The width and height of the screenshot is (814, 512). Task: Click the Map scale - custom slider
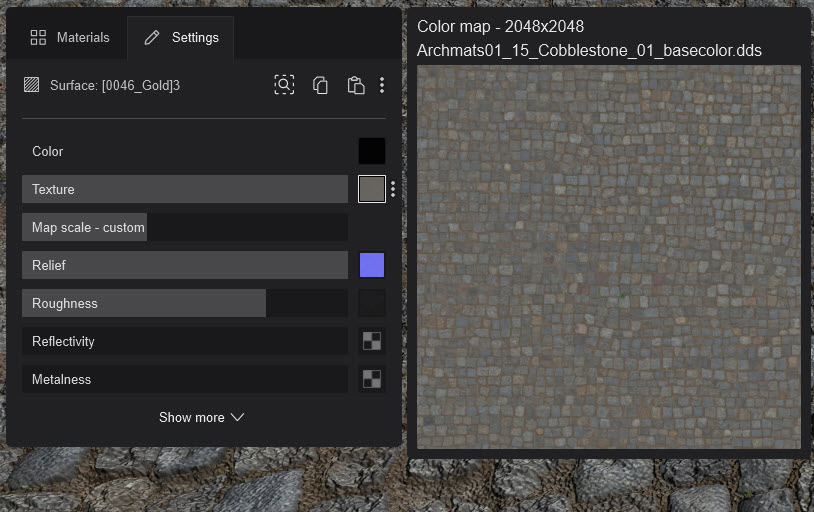click(x=185, y=227)
